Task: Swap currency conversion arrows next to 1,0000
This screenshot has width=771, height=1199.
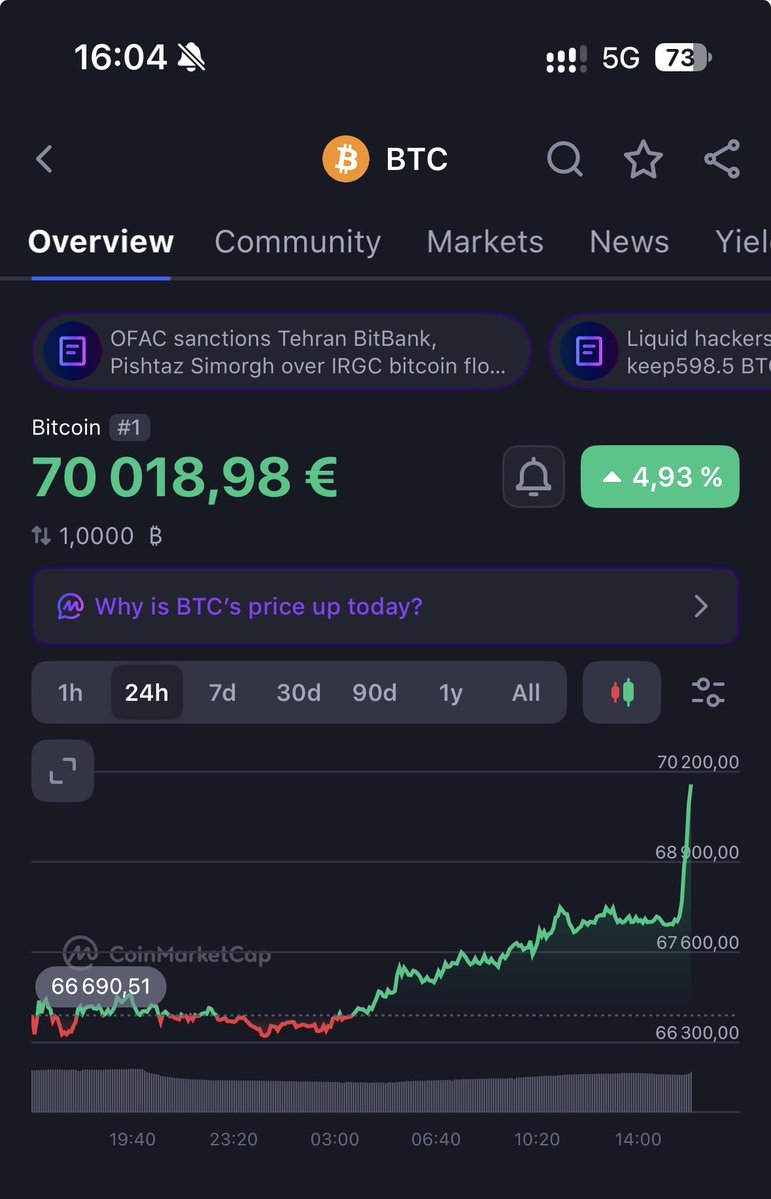Action: pos(41,535)
